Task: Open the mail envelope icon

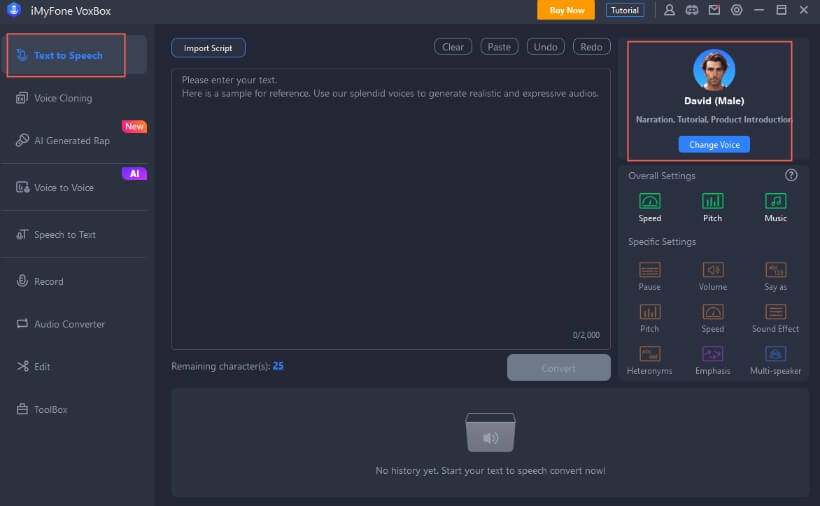Action: [714, 10]
